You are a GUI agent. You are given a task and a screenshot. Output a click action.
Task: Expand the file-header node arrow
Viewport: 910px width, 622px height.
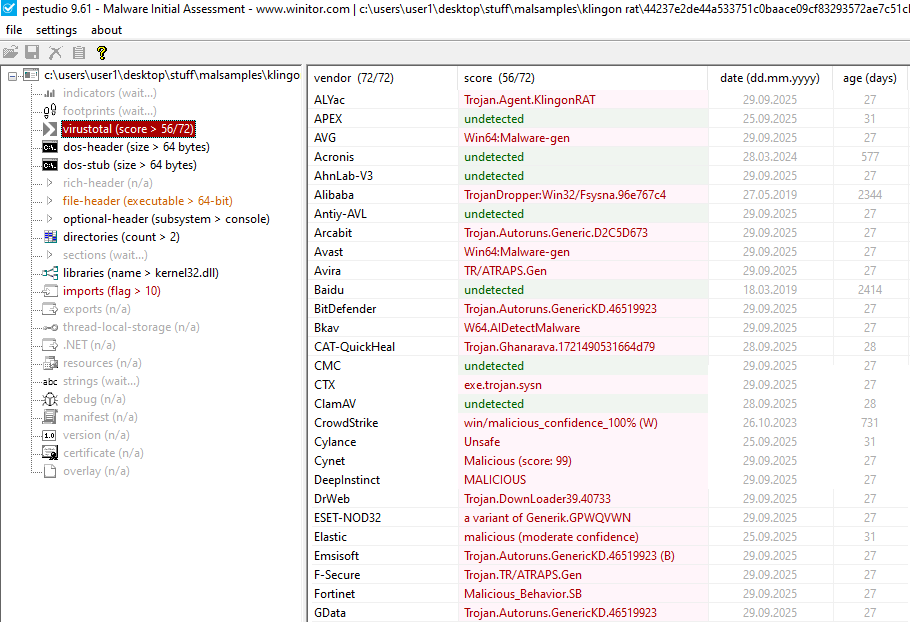(x=50, y=201)
